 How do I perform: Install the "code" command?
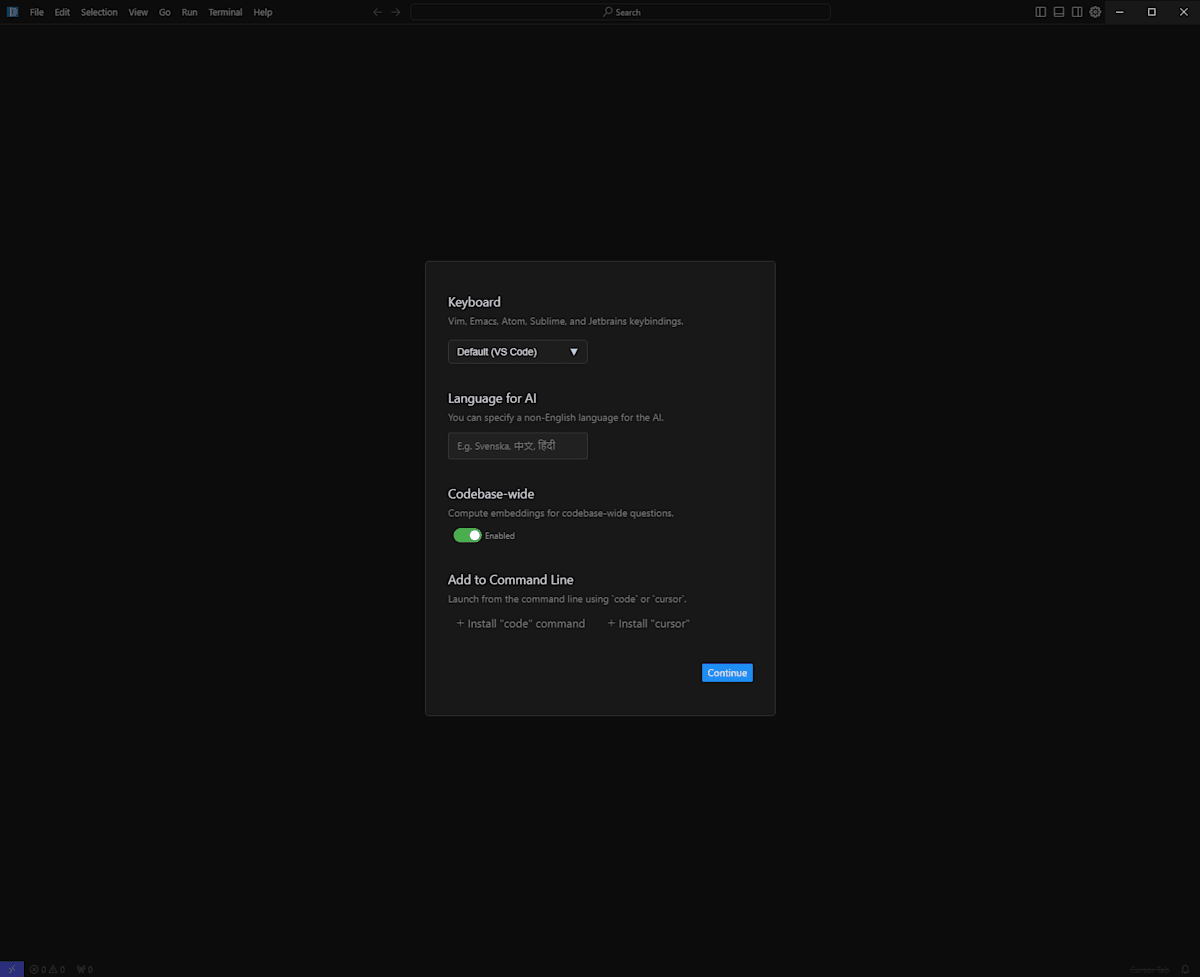520,623
